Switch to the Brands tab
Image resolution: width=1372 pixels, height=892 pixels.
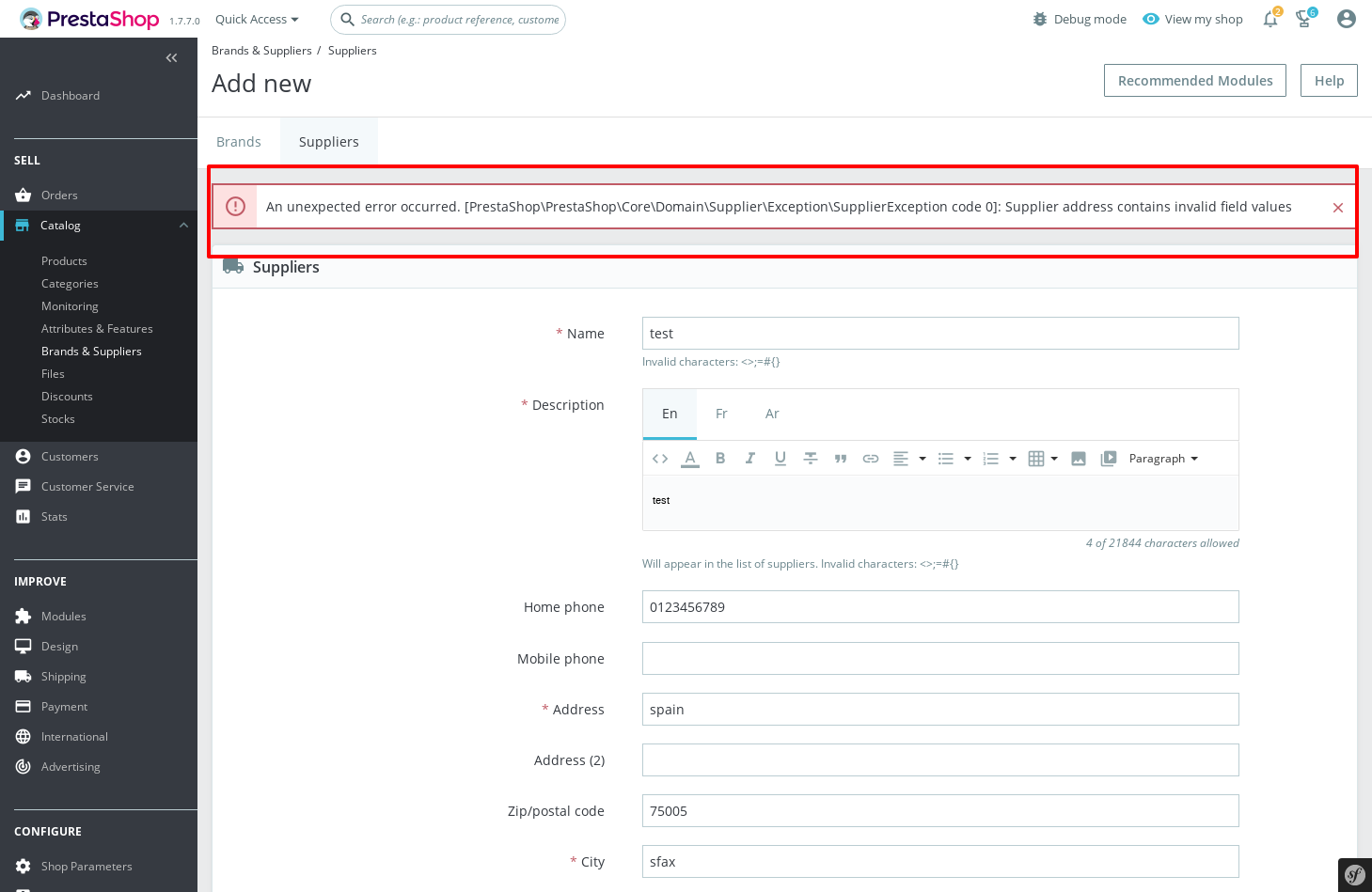click(x=239, y=142)
